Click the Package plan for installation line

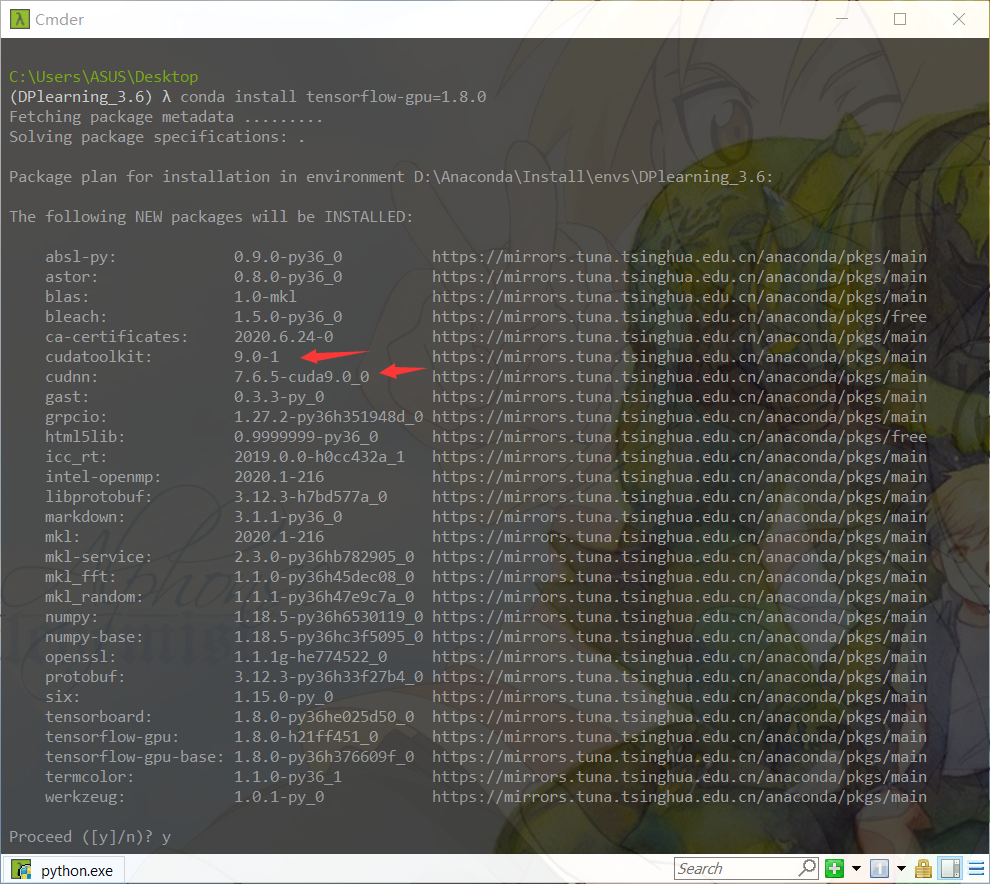pyautogui.click(x=391, y=177)
